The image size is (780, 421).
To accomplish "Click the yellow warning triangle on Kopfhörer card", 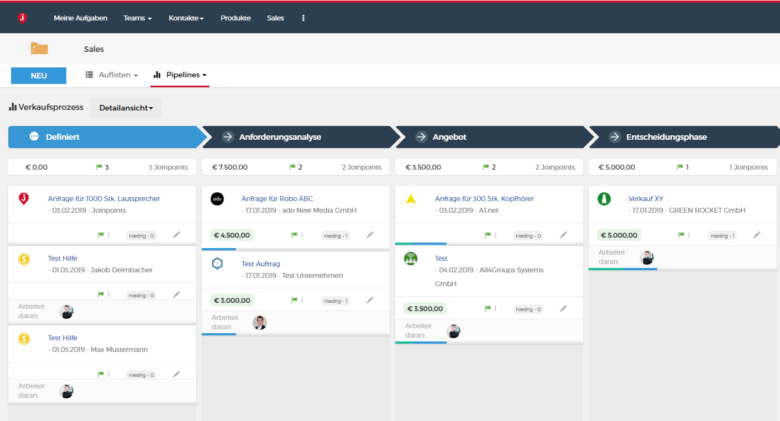I will tap(411, 199).
